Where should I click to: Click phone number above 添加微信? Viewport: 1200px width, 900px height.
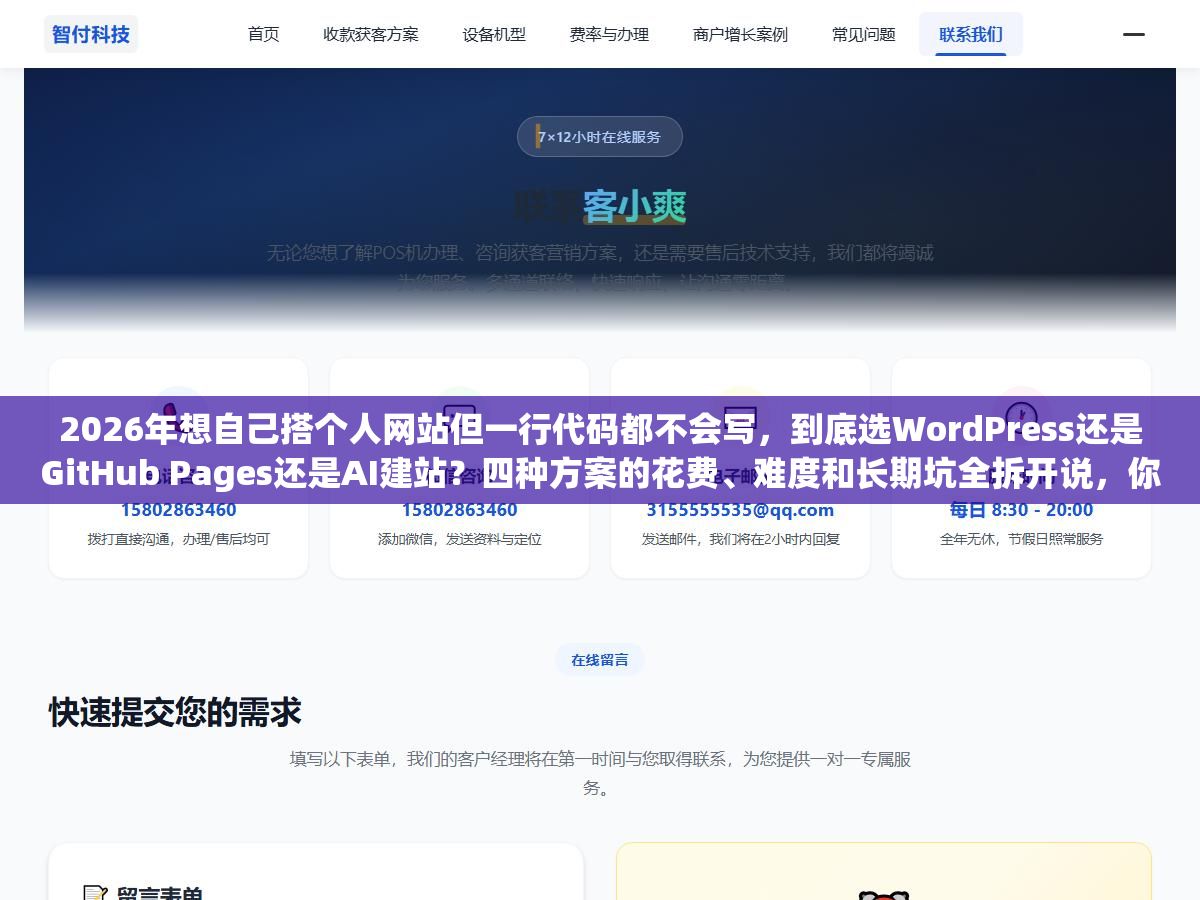click(x=460, y=510)
